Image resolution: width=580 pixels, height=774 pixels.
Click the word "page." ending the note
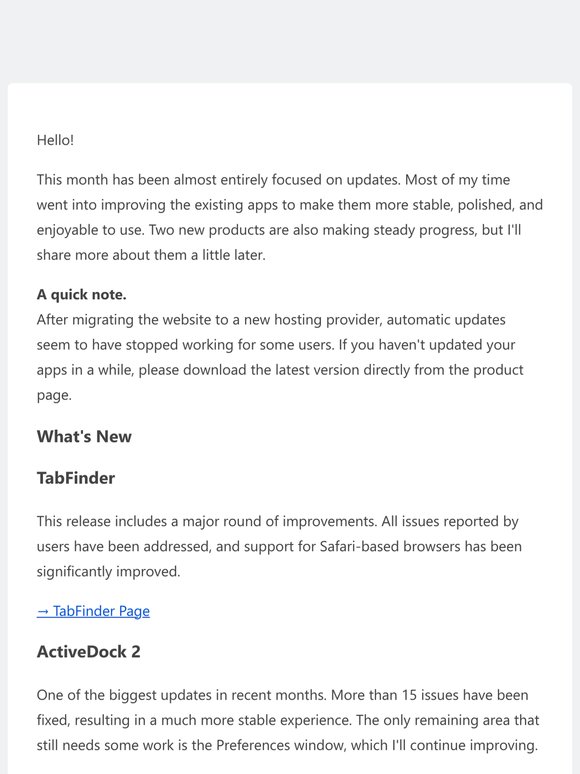coord(54,395)
